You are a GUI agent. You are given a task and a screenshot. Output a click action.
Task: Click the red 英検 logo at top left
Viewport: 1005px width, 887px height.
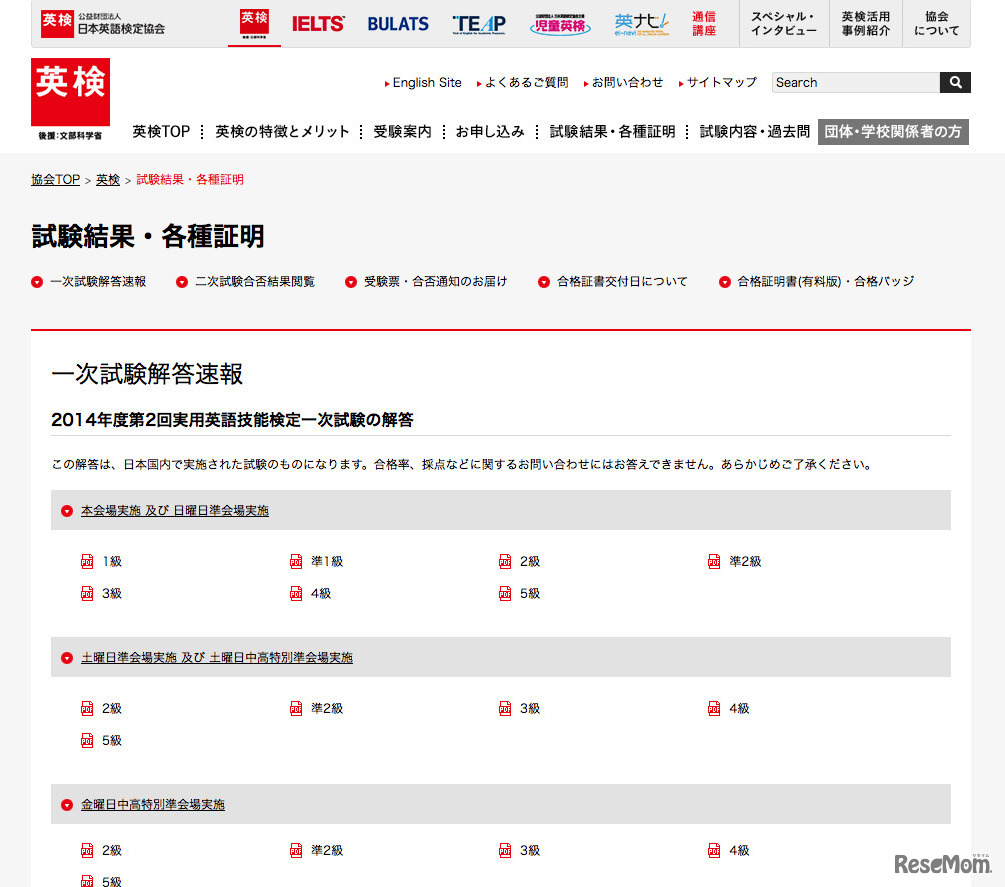coord(70,90)
